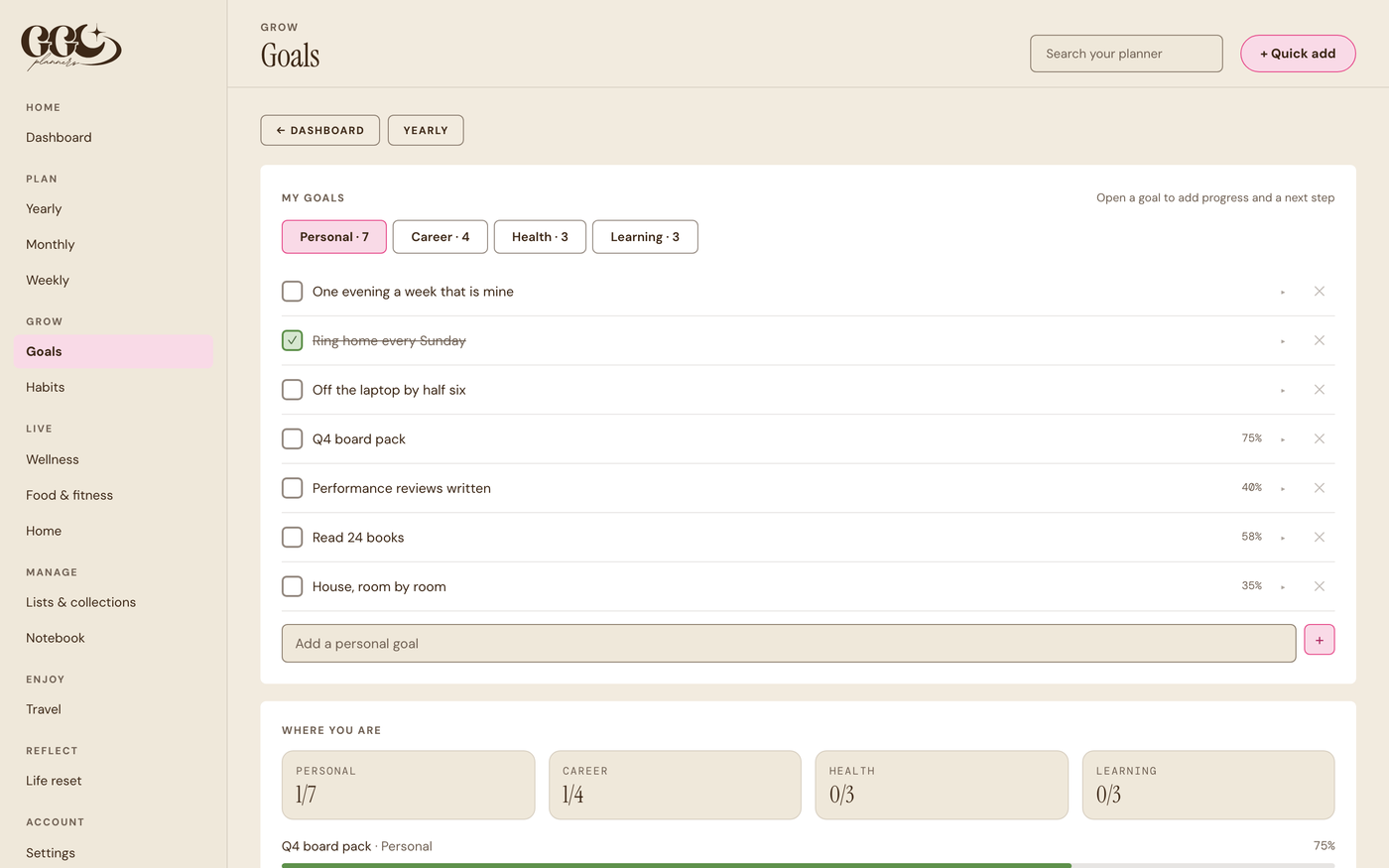Click the GGC planners logo

coord(71,47)
